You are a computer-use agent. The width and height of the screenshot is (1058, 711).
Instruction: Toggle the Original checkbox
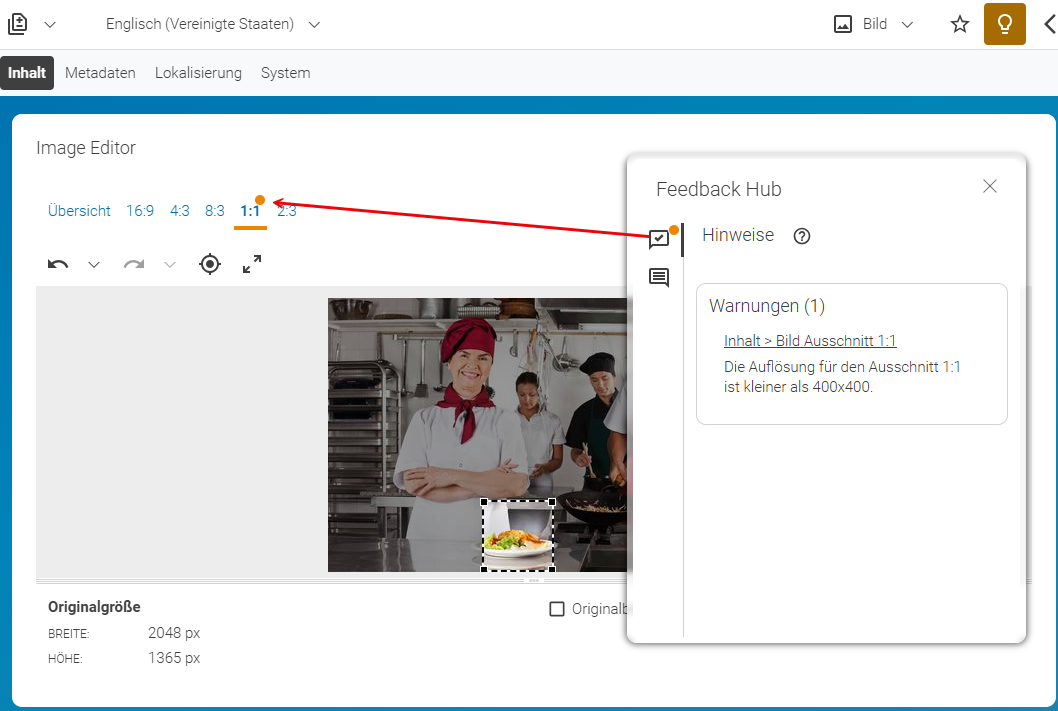pos(557,609)
